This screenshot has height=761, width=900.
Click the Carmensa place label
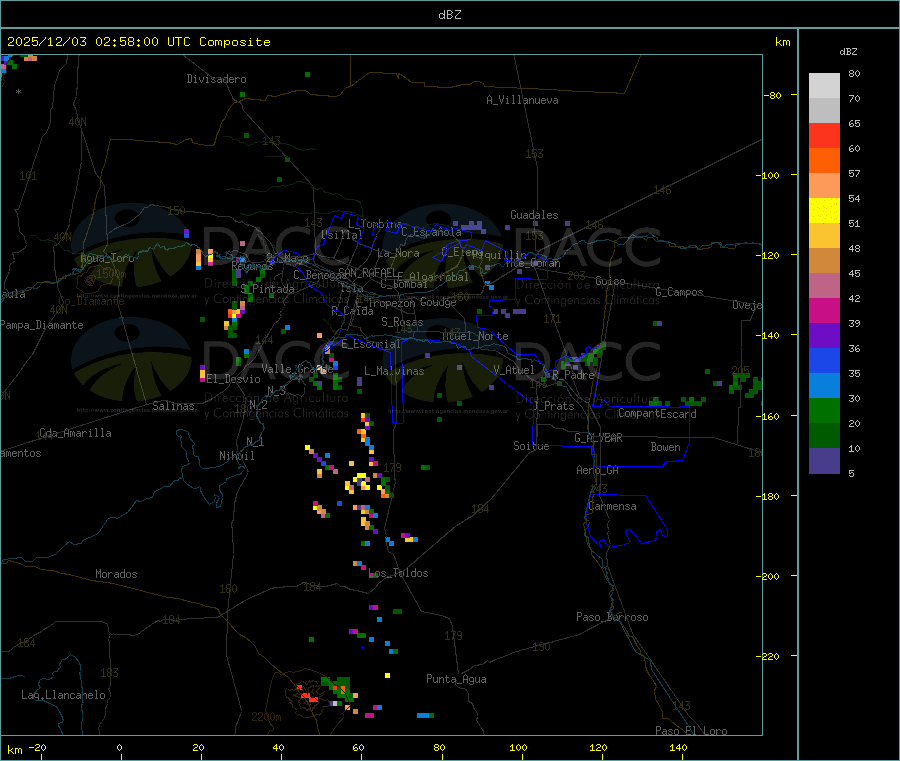[x=612, y=506]
